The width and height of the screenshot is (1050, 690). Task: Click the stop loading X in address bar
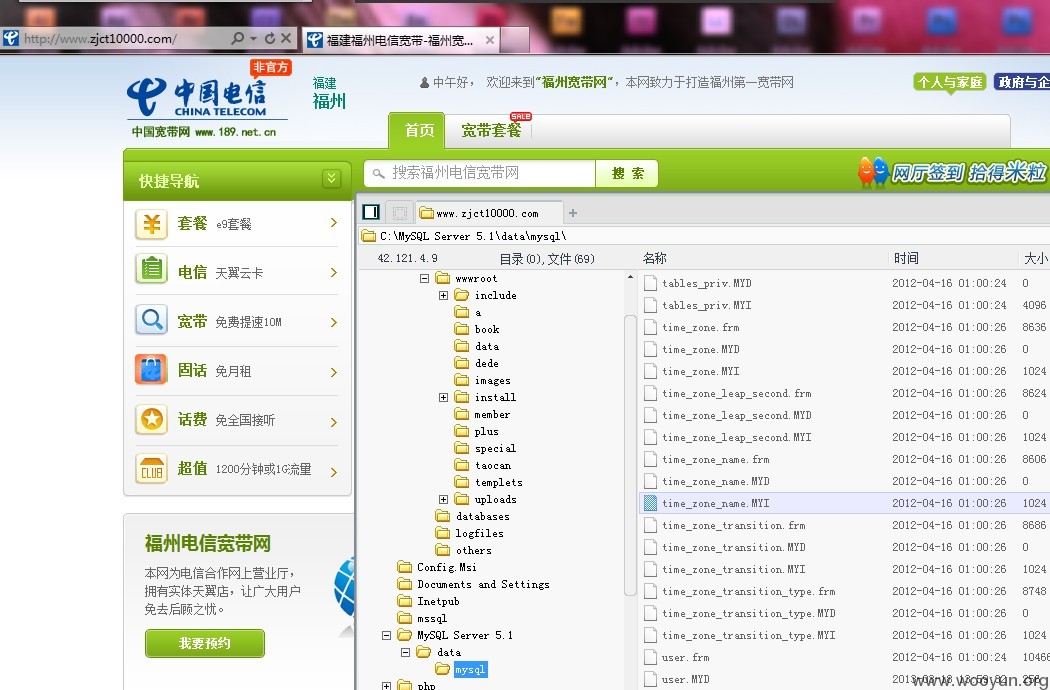[286, 38]
